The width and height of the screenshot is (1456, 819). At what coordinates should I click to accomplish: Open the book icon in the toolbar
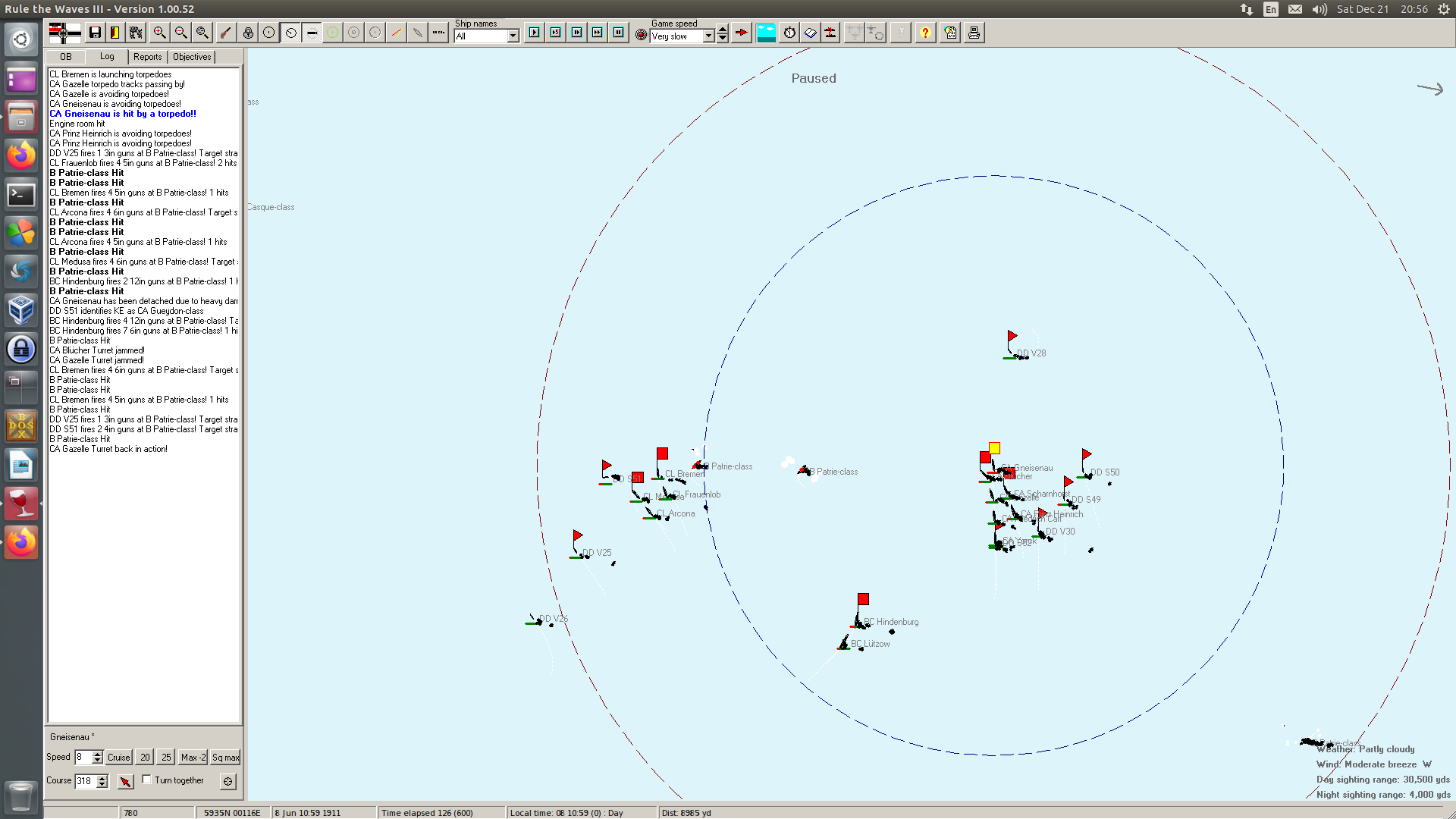point(811,33)
